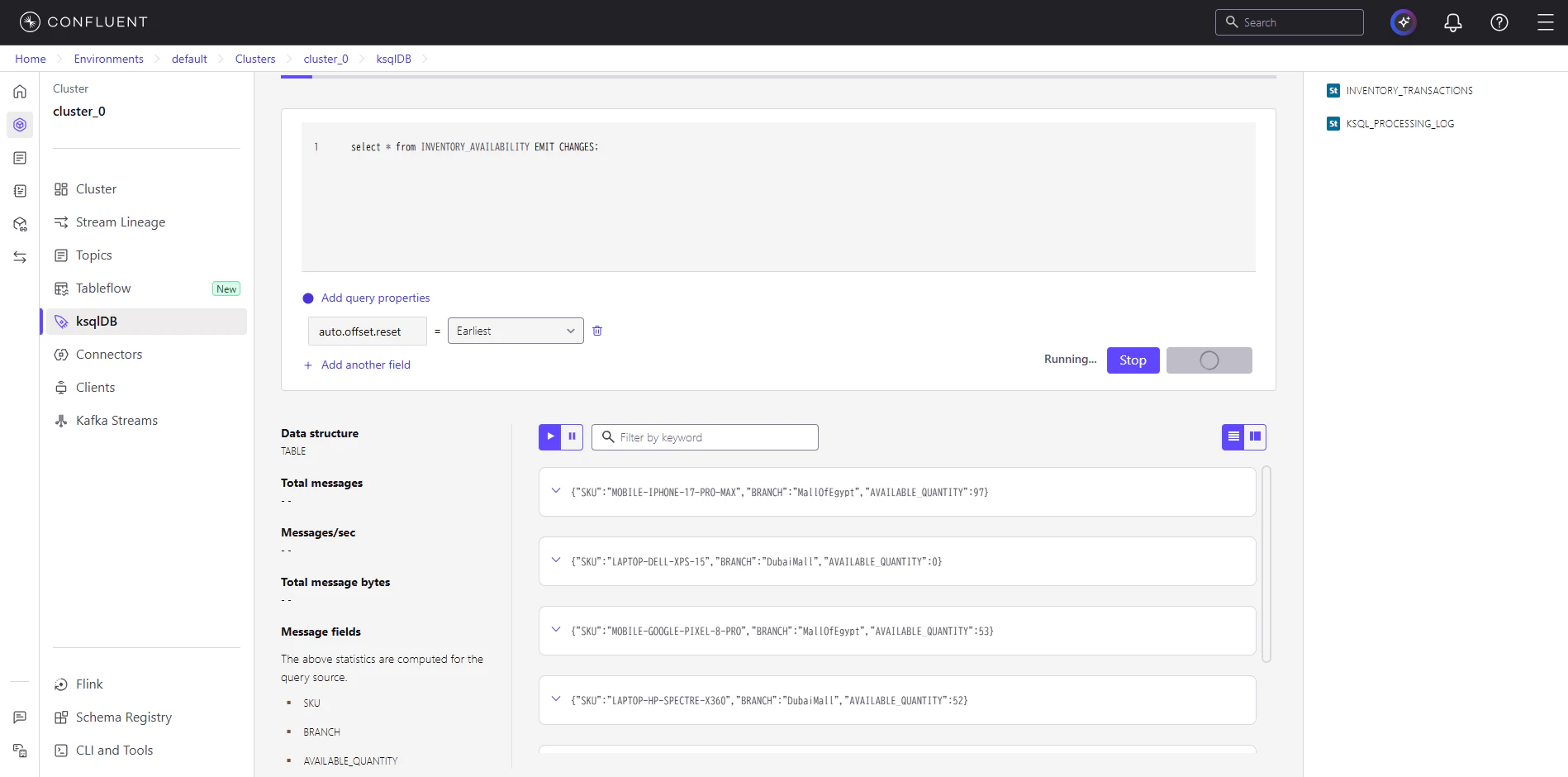This screenshot has width=1568, height=777.
Task: Stop the running query
Action: (x=1133, y=360)
